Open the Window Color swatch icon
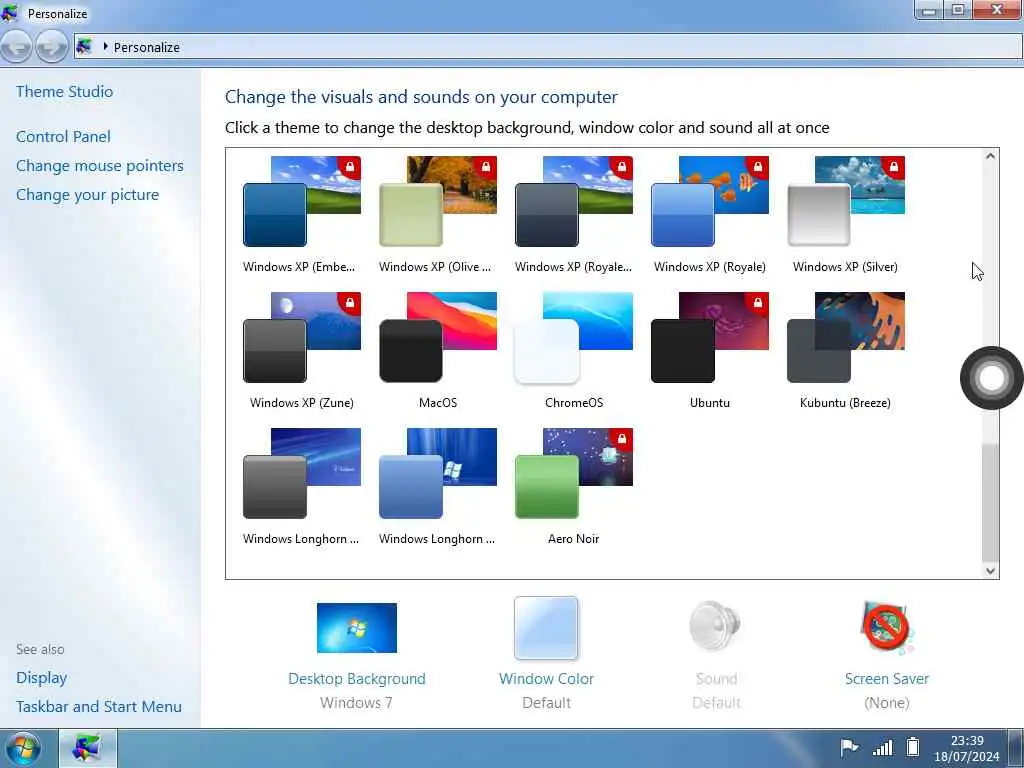The width and height of the screenshot is (1024, 768). tap(546, 628)
